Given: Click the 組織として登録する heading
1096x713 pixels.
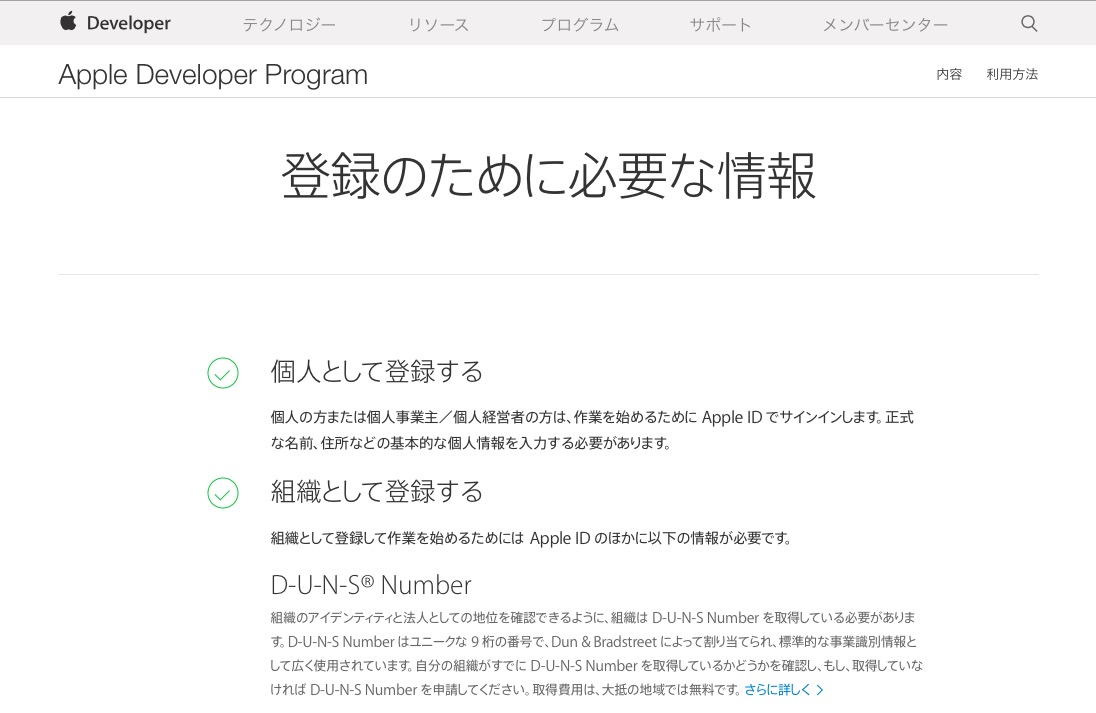Looking at the screenshot, I should [377, 491].
